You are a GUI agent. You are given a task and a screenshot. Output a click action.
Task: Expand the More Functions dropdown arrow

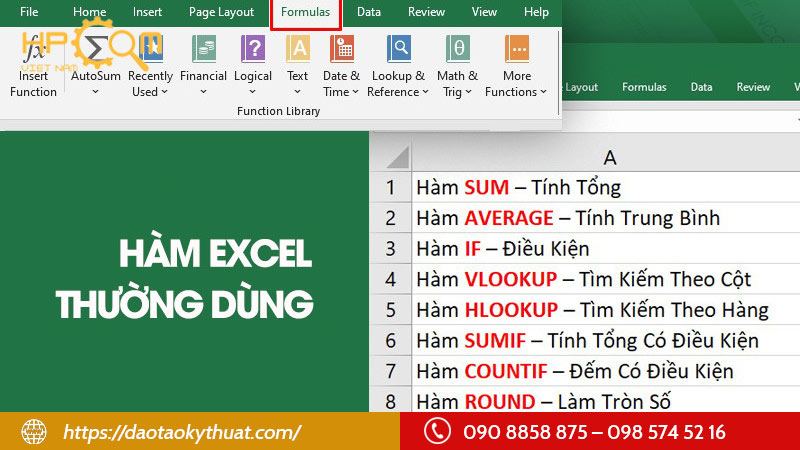[x=543, y=92]
